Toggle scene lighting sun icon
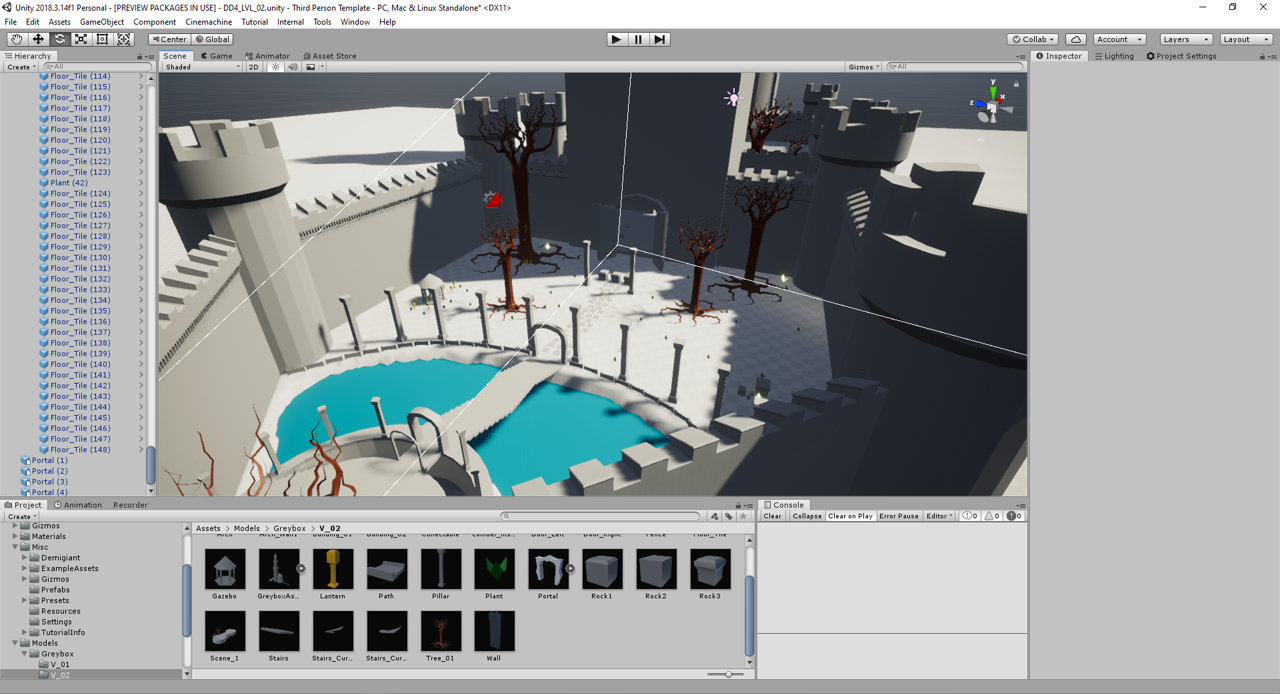Image resolution: width=1280 pixels, height=694 pixels. [275, 67]
